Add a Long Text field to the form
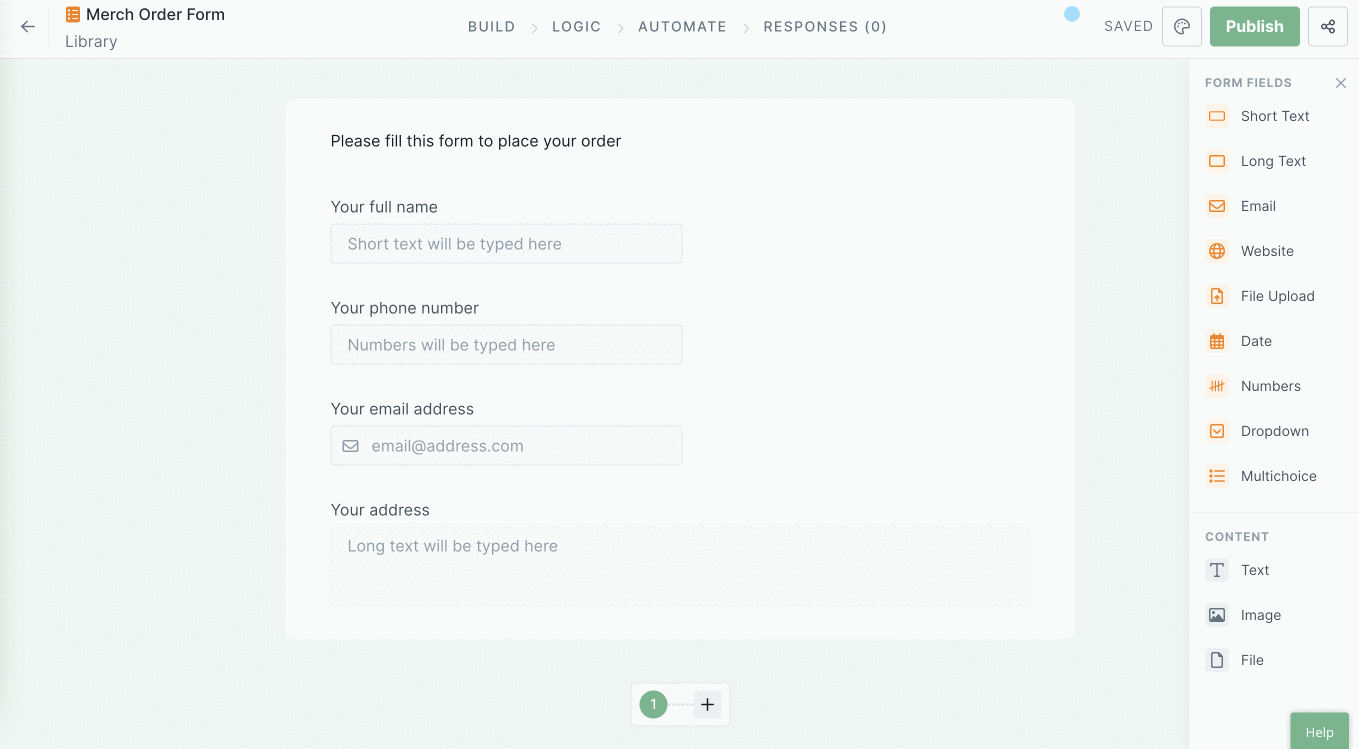 pos(1272,161)
